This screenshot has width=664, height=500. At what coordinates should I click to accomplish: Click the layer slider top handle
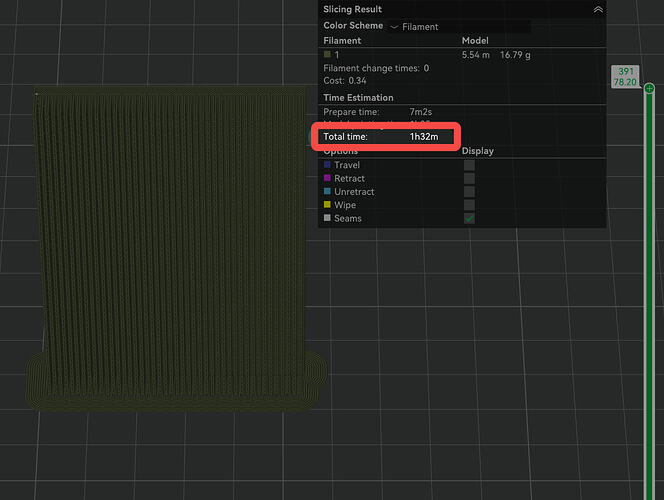649,88
